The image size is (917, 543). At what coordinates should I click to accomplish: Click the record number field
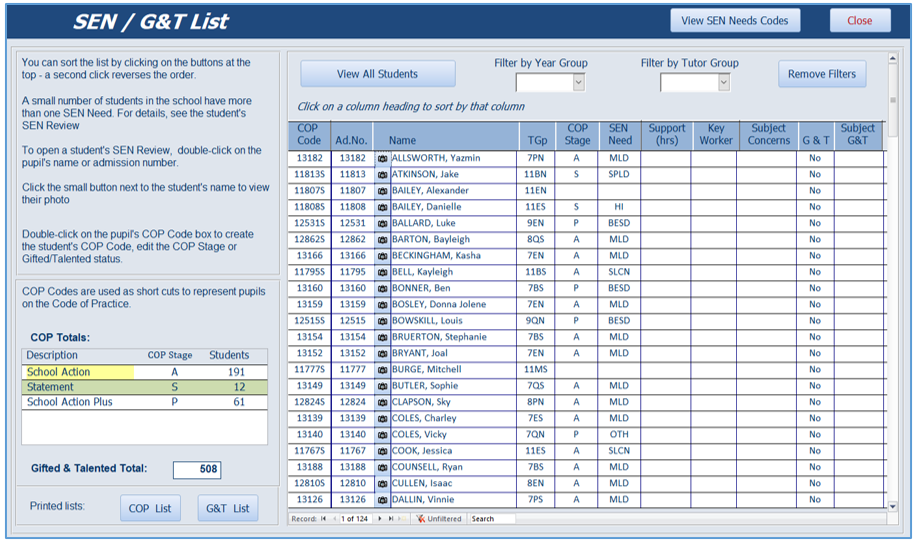354,519
